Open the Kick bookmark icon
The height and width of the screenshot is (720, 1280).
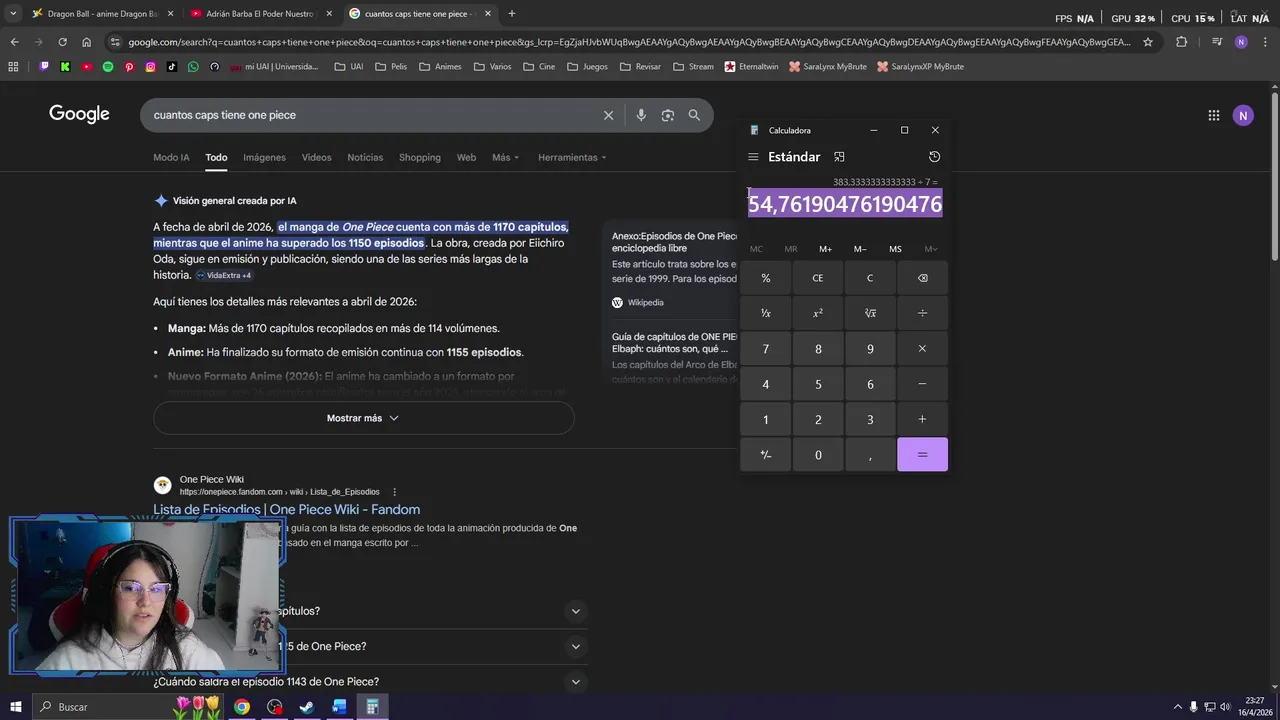click(65, 67)
